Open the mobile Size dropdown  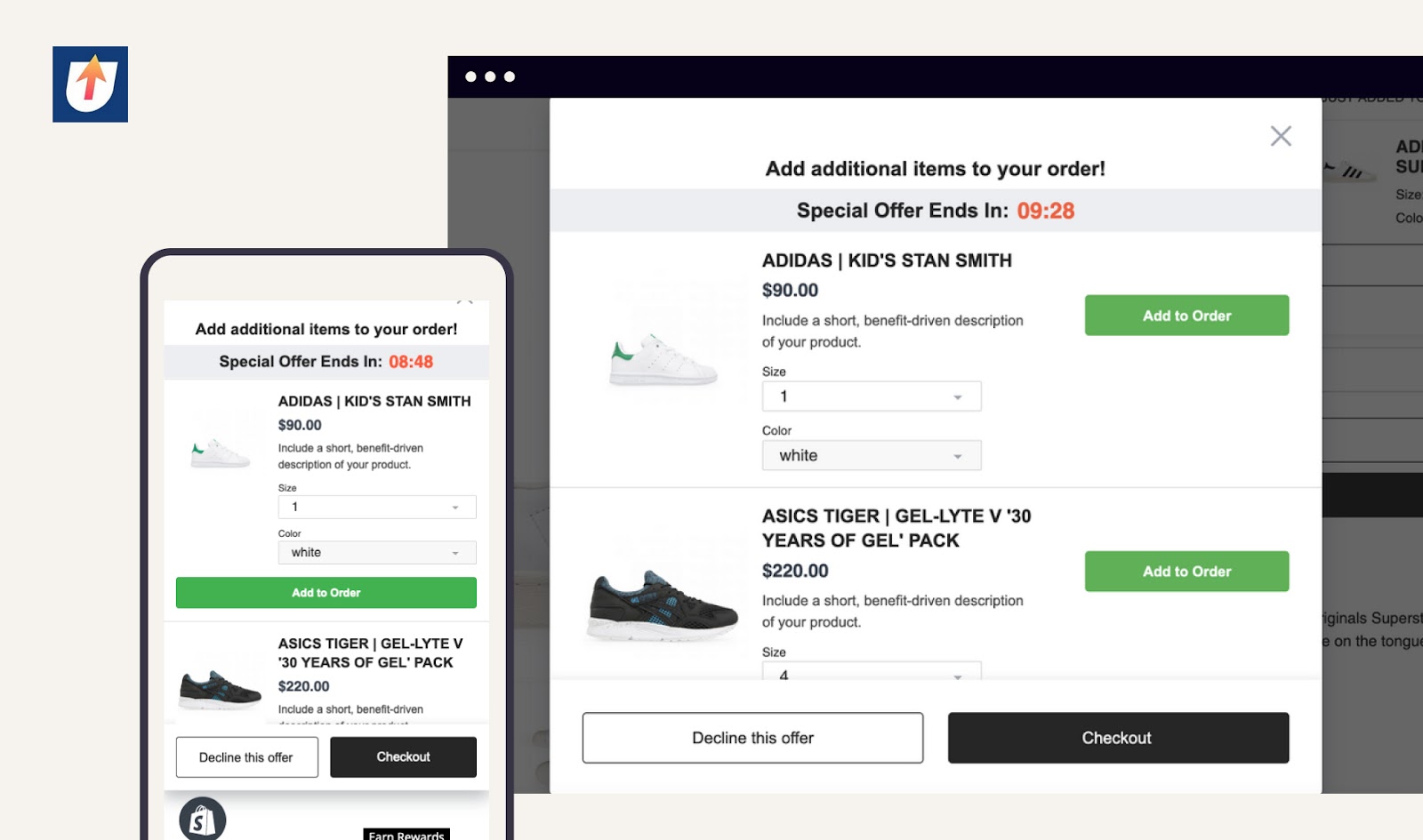pyautogui.click(x=376, y=507)
